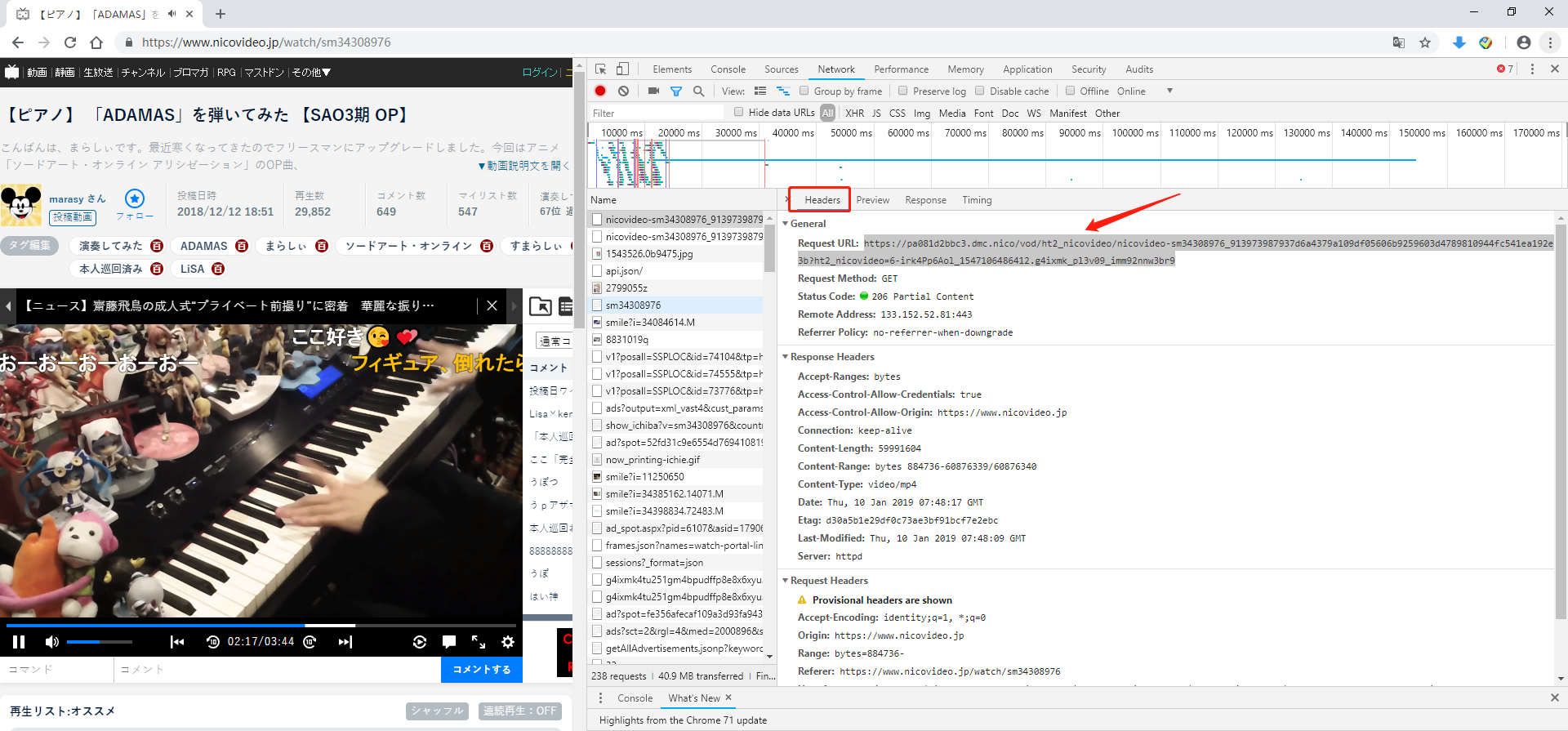Tick the Hide data URLs checkbox
The width and height of the screenshot is (1568, 731).
tap(739, 113)
